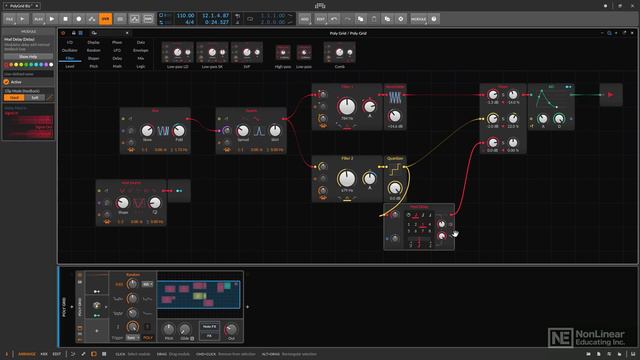Click the zoom magnifier icon in Grid header
Image resolution: width=640 pixels, height=360 pixels.
[609, 33]
